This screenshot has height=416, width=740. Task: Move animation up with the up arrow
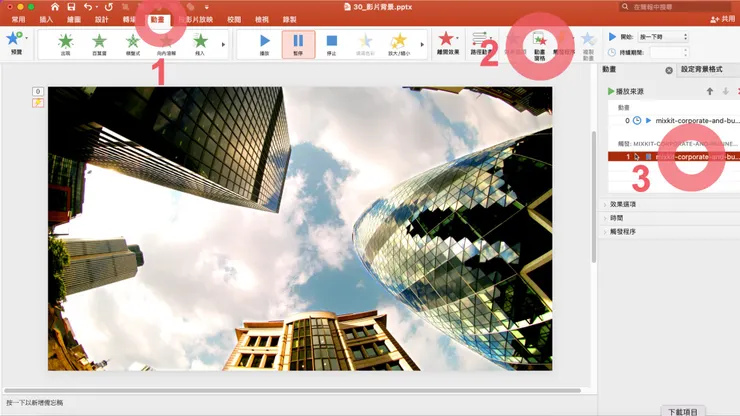(x=710, y=92)
